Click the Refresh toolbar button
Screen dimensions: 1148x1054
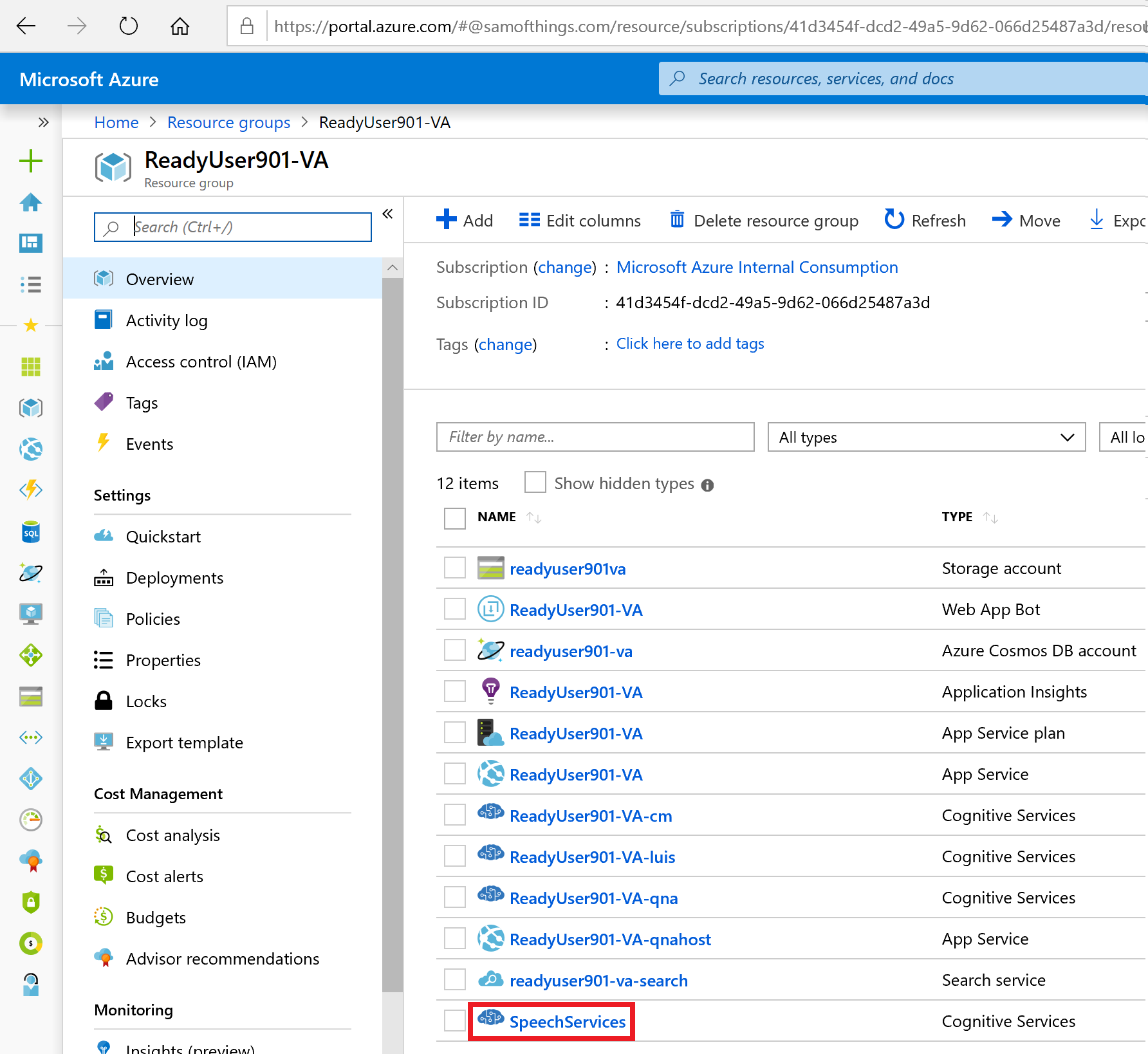(x=925, y=220)
